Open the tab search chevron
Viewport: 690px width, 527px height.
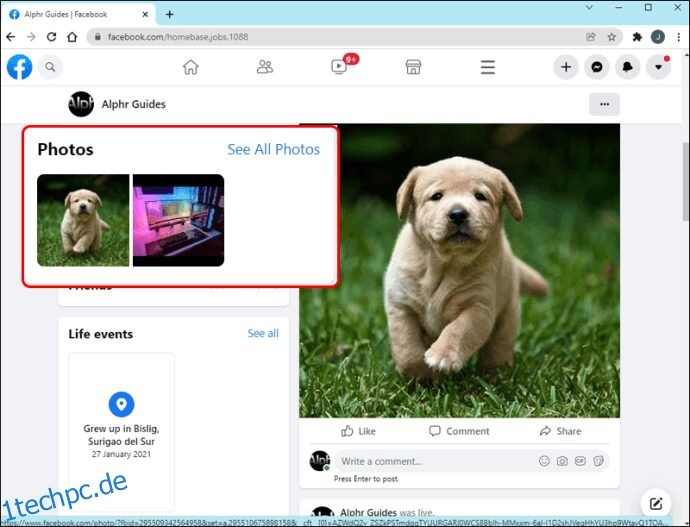pyautogui.click(x=589, y=7)
